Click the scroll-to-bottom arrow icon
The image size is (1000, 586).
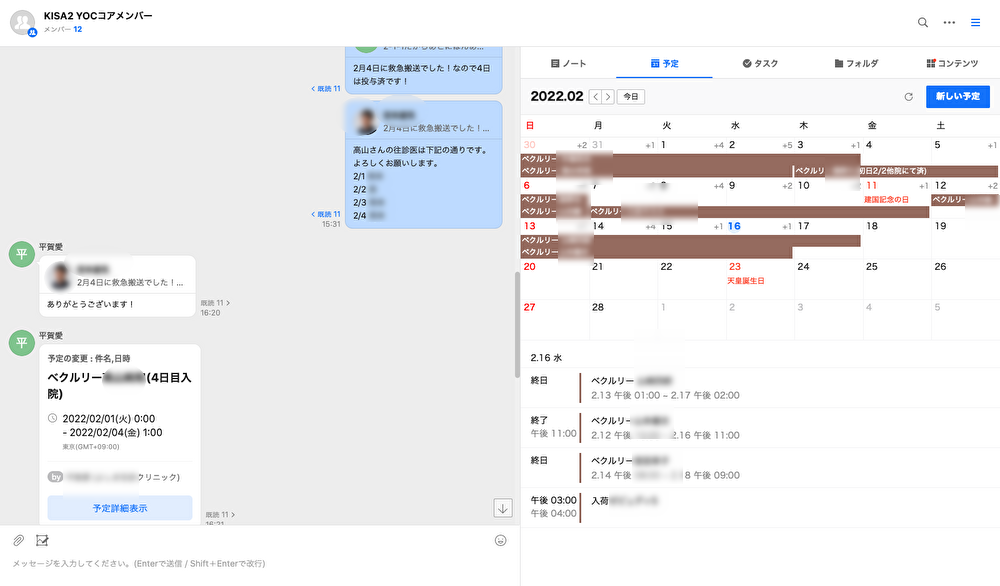click(503, 508)
